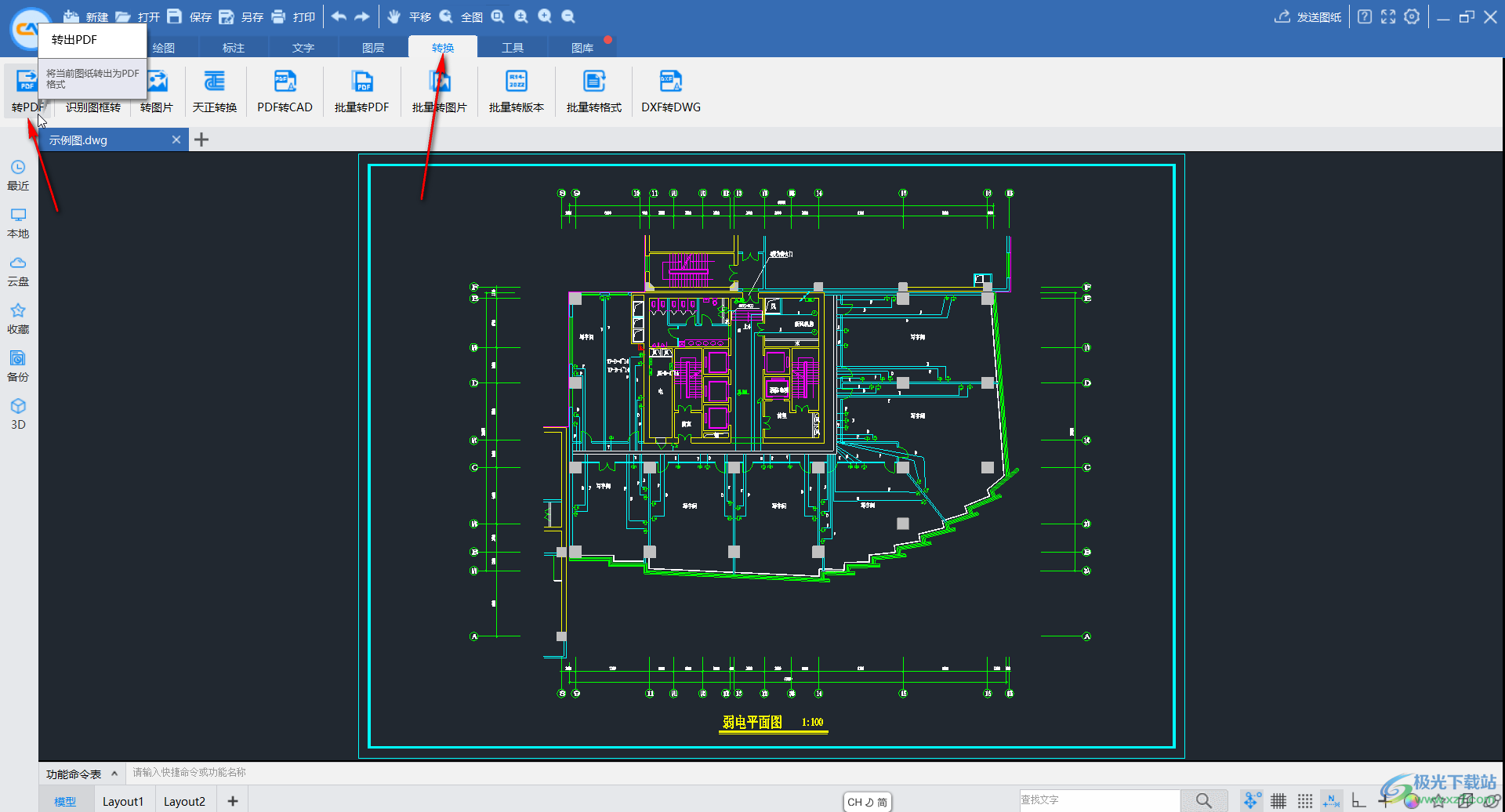1505x812 pixels.
Task: Click the CH 简 input method indicator
Action: pyautogui.click(x=868, y=802)
